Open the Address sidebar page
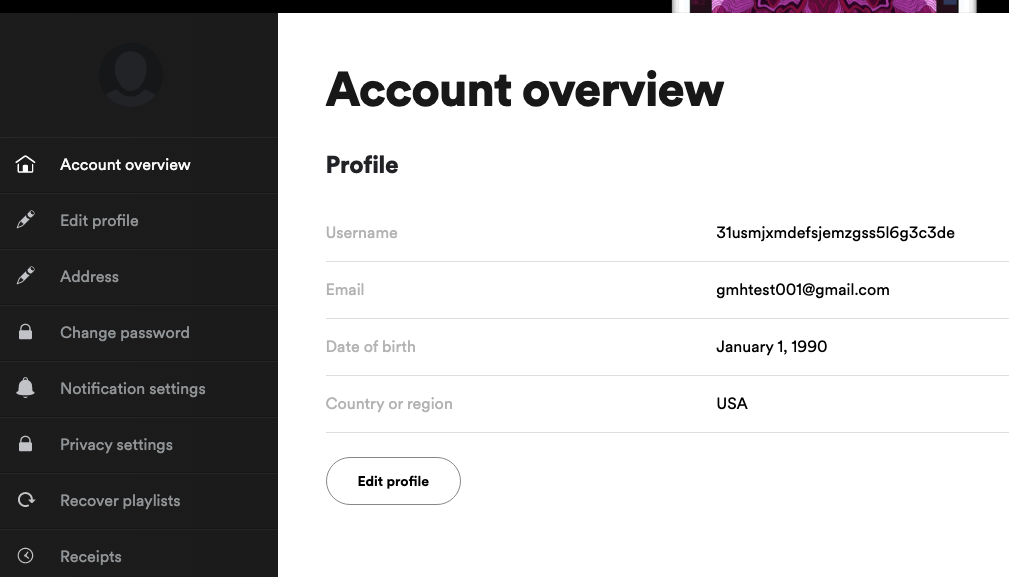Screen dimensions: 1009x577 (89, 277)
